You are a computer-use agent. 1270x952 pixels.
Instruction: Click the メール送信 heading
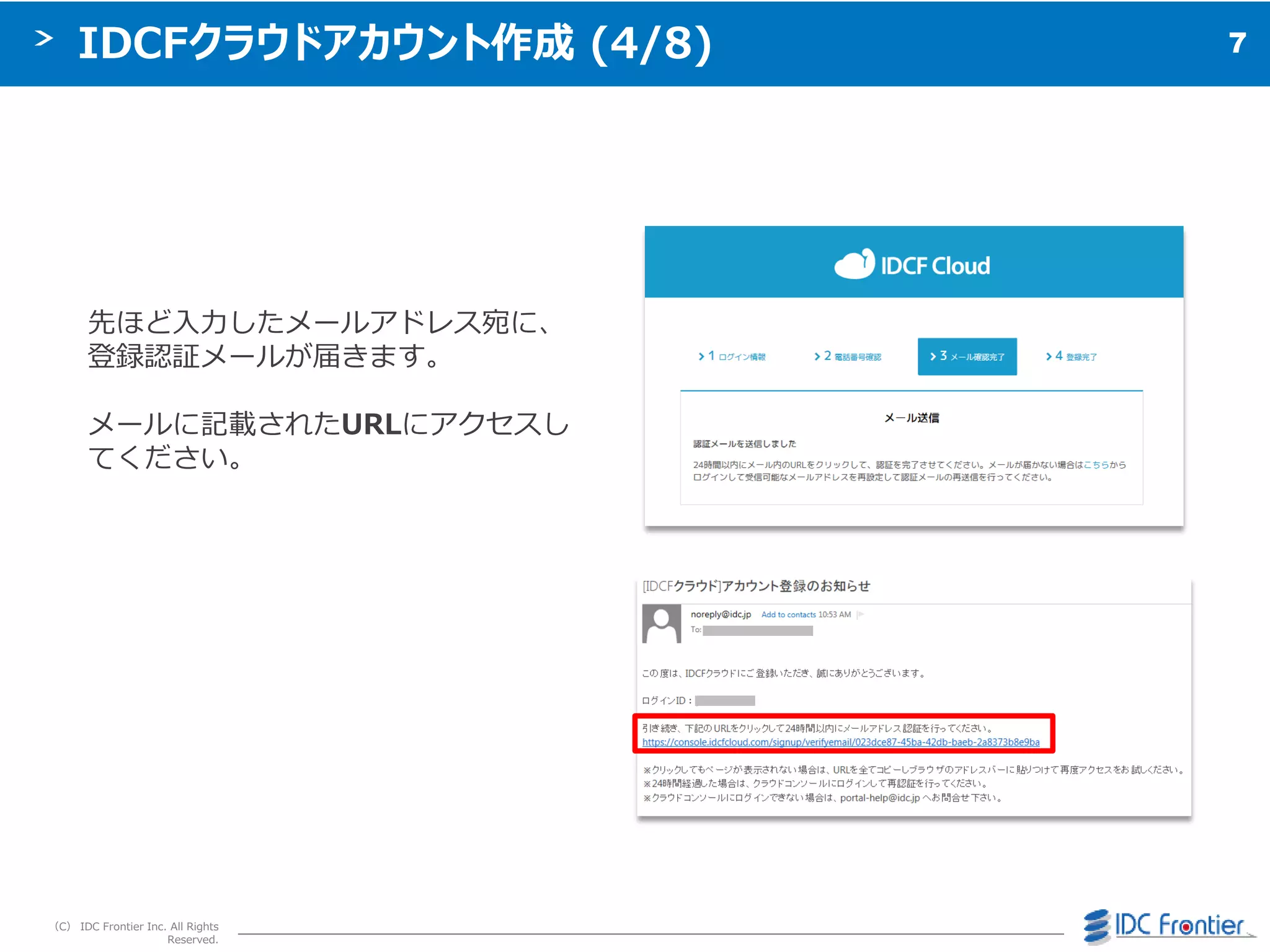912,418
